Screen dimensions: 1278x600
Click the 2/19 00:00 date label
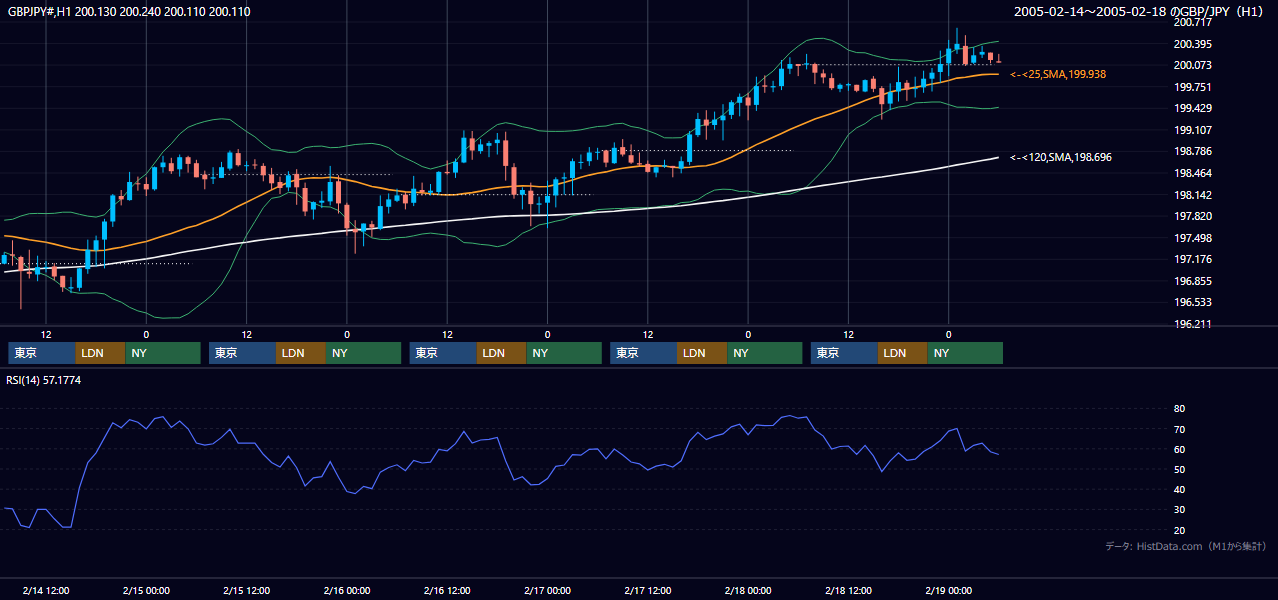[948, 590]
